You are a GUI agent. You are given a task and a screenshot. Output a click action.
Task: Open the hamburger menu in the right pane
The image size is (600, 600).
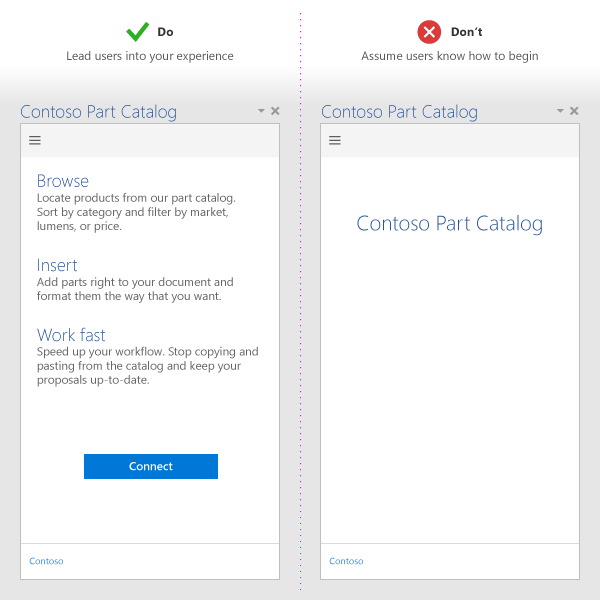pyautogui.click(x=335, y=141)
